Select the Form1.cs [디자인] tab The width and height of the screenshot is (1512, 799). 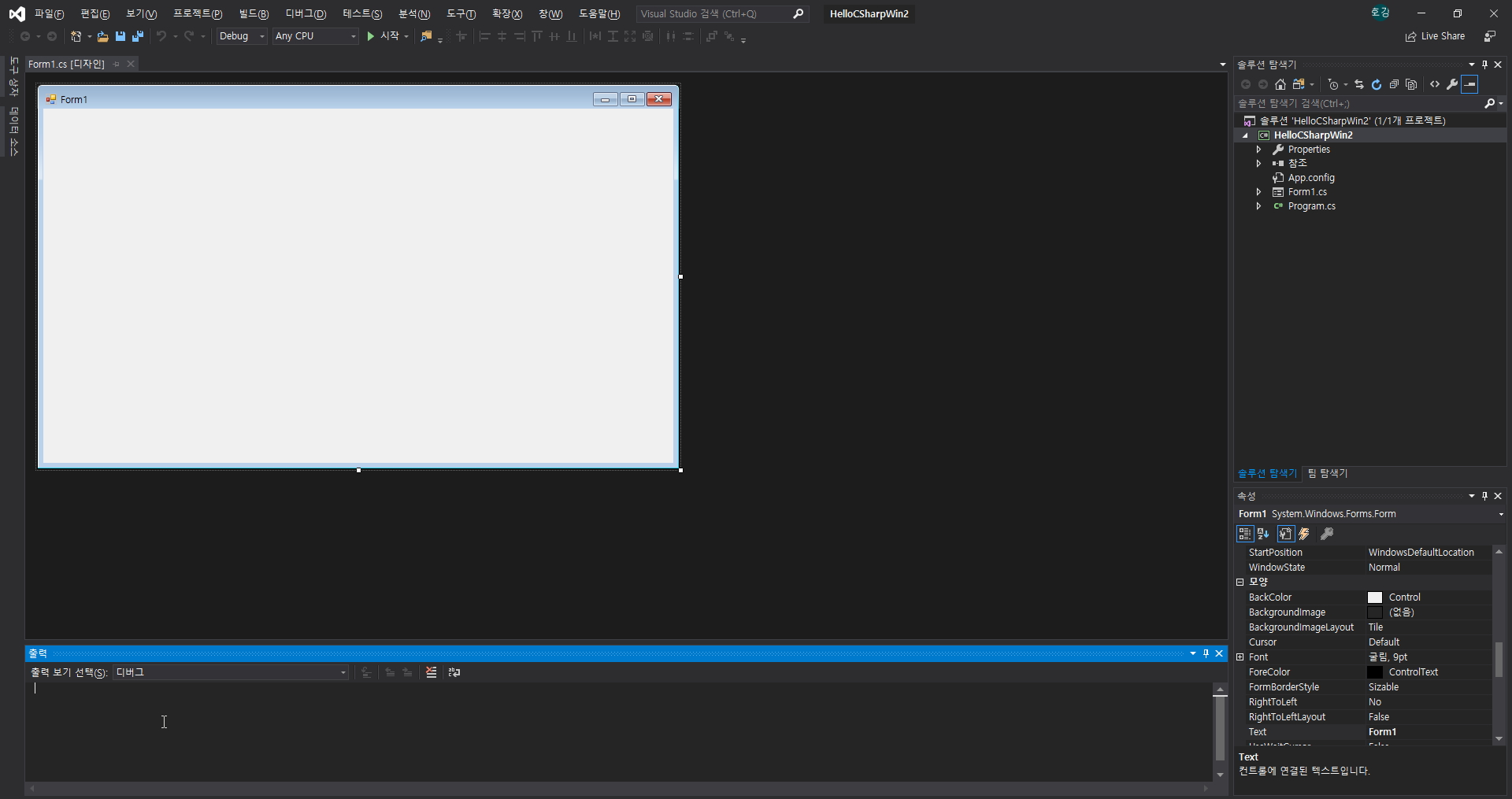pyautogui.click(x=66, y=64)
